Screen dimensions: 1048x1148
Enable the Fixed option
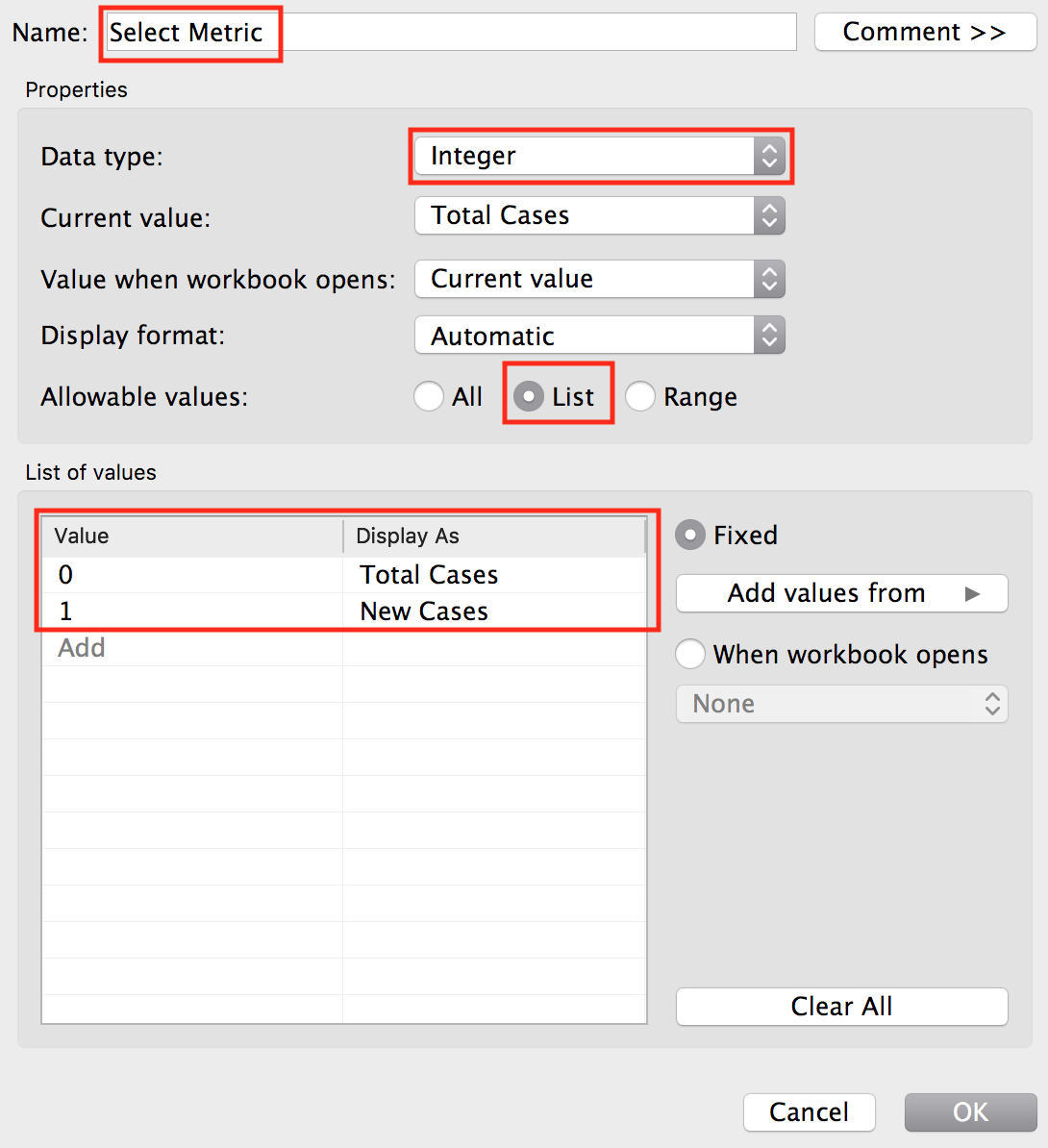click(689, 535)
